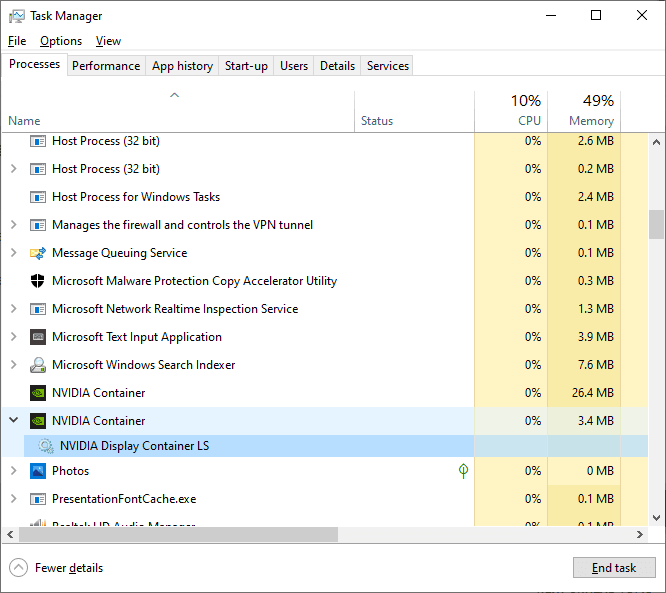
Task: Click the green leaf status icon for Photos
Action: 463,470
